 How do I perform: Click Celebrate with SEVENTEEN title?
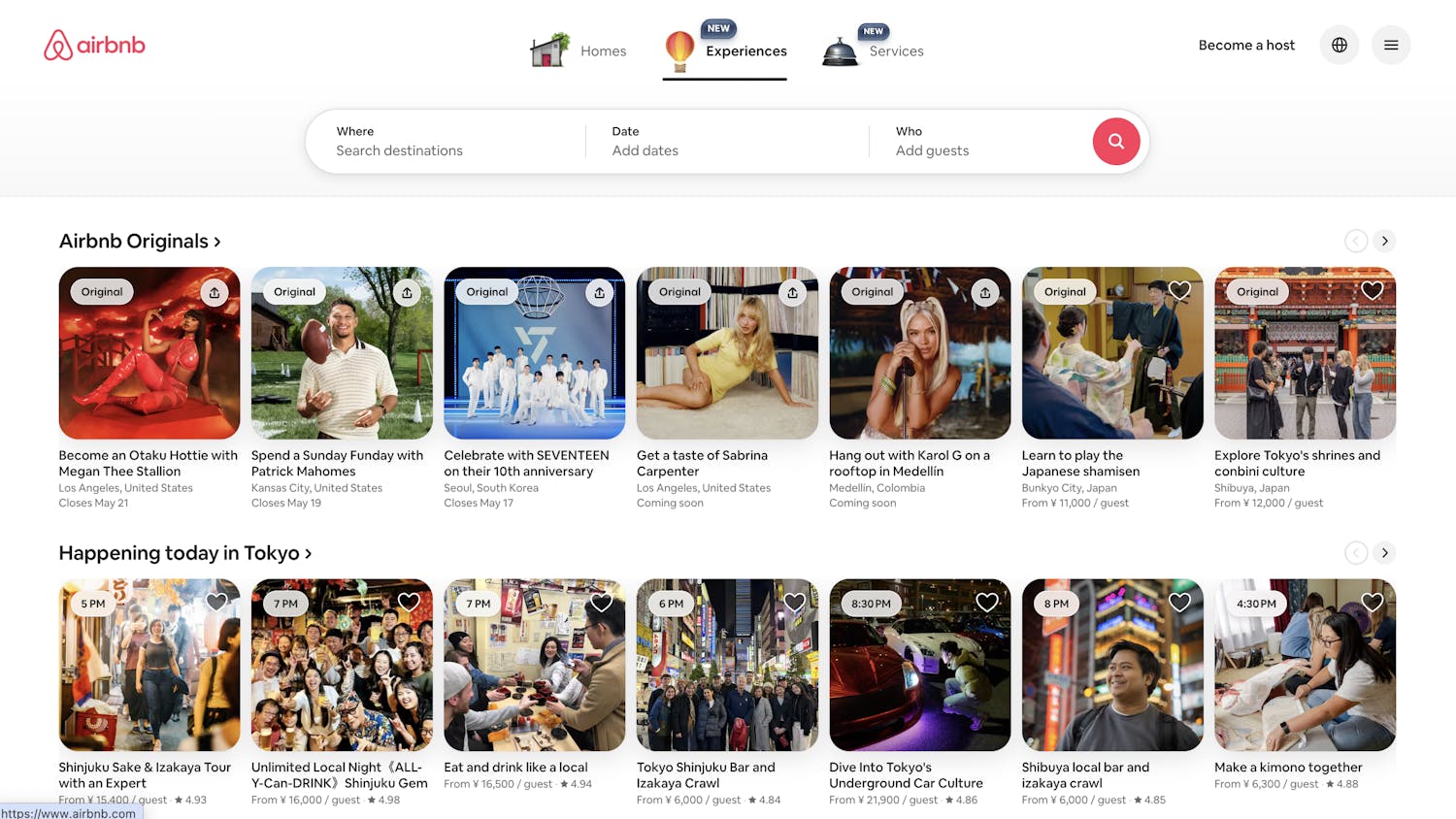[x=526, y=463]
